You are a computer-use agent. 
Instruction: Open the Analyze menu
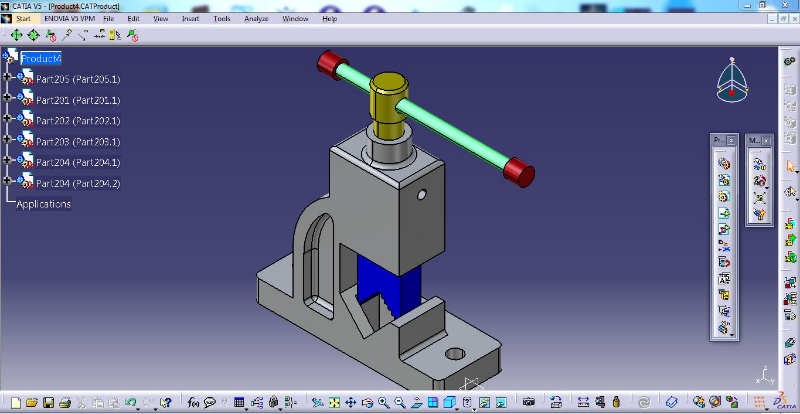[256, 18]
